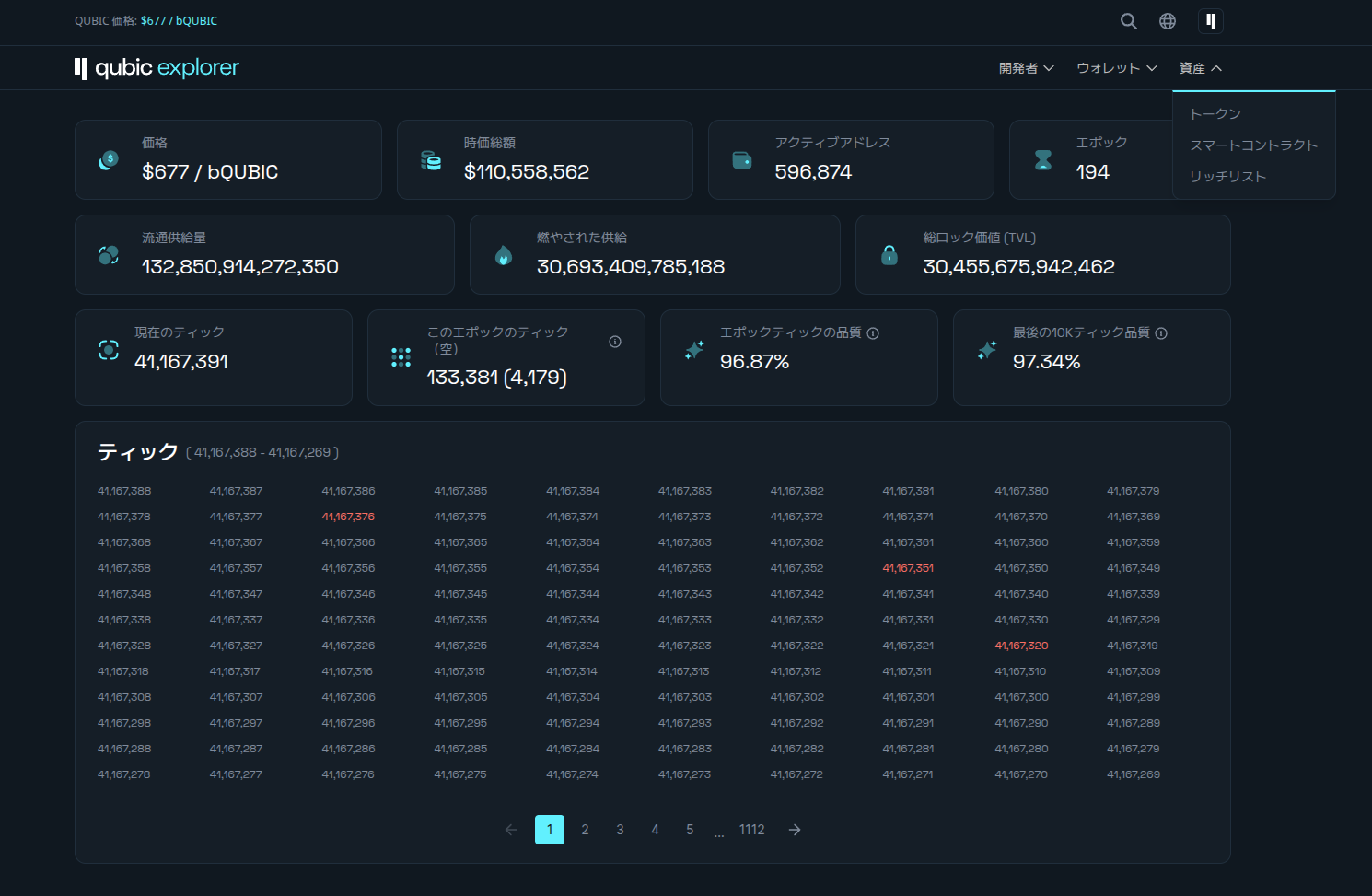Go to next page with right arrow

point(795,830)
